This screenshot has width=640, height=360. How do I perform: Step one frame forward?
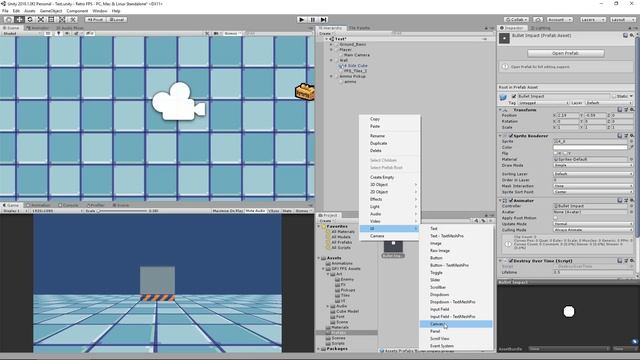click(x=323, y=20)
